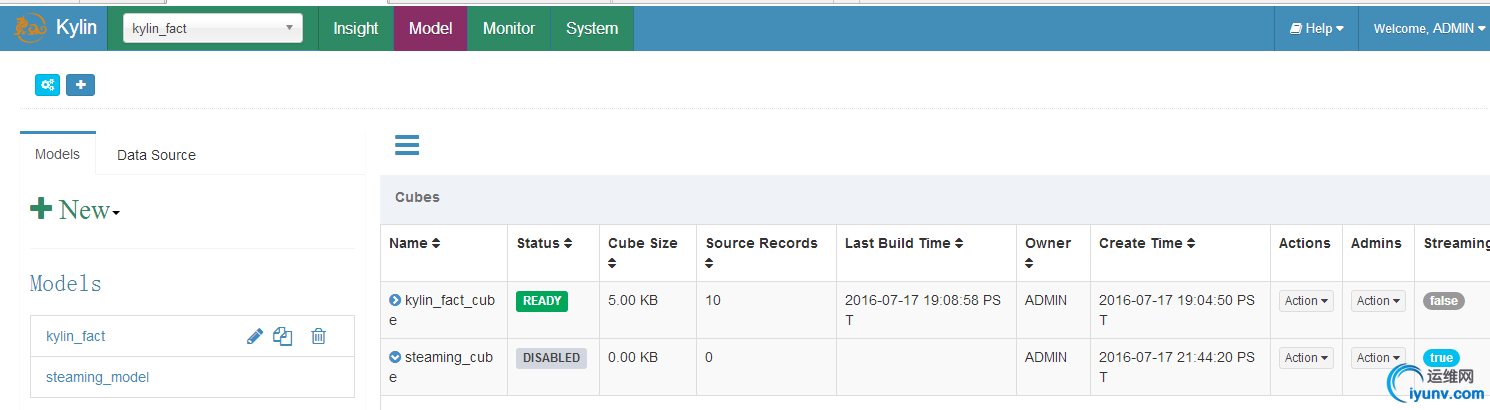The height and width of the screenshot is (410, 1490).
Task: Open the kylin_fact project dropdown
Action: [212, 28]
